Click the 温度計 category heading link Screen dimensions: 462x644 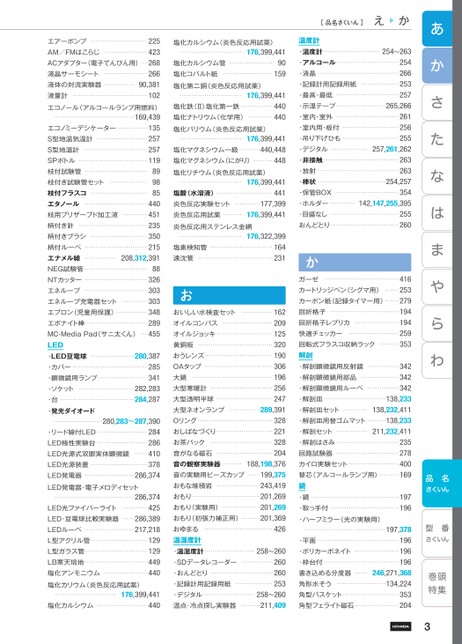click(309, 41)
